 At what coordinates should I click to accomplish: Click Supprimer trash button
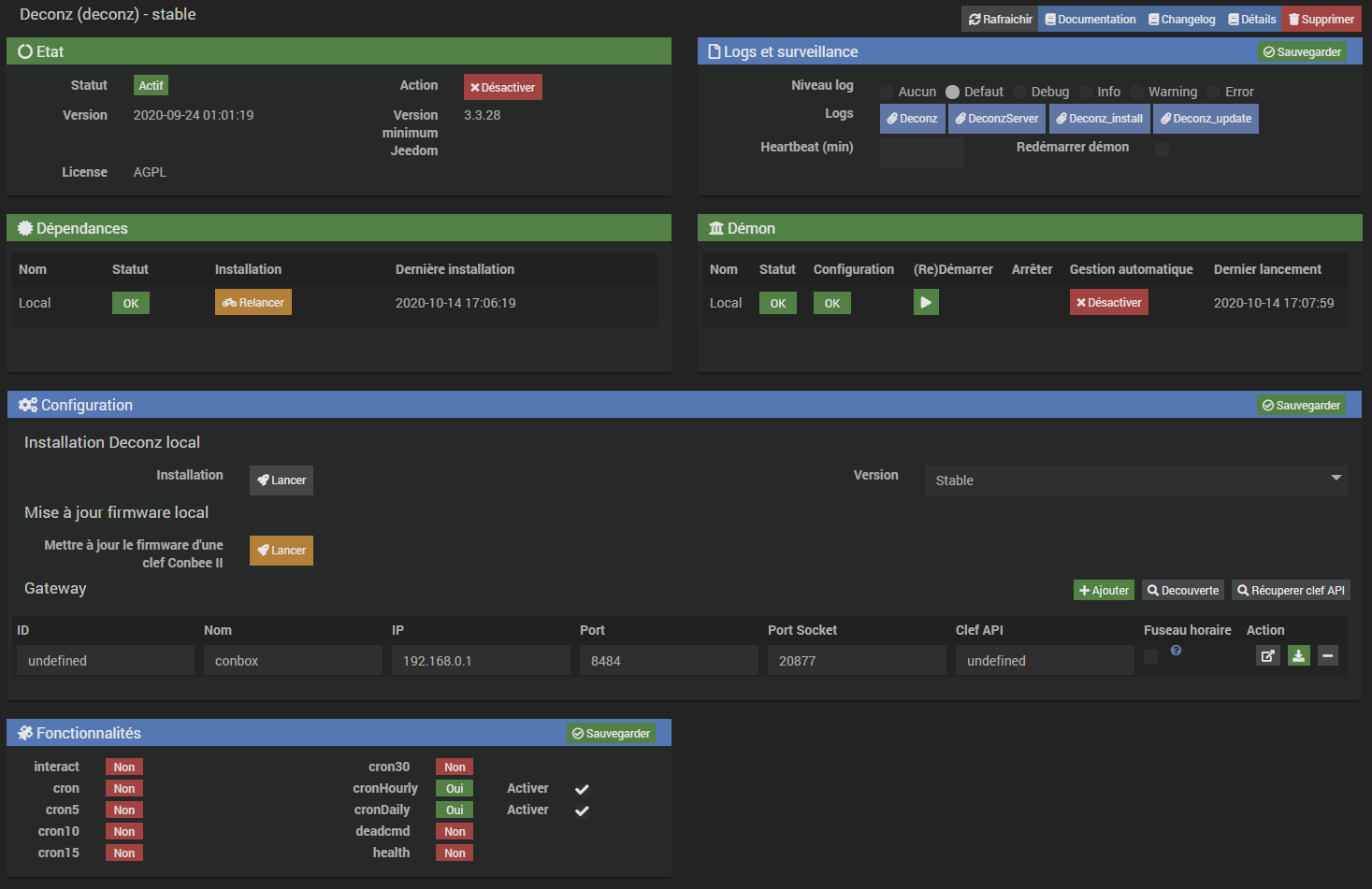tap(1321, 19)
